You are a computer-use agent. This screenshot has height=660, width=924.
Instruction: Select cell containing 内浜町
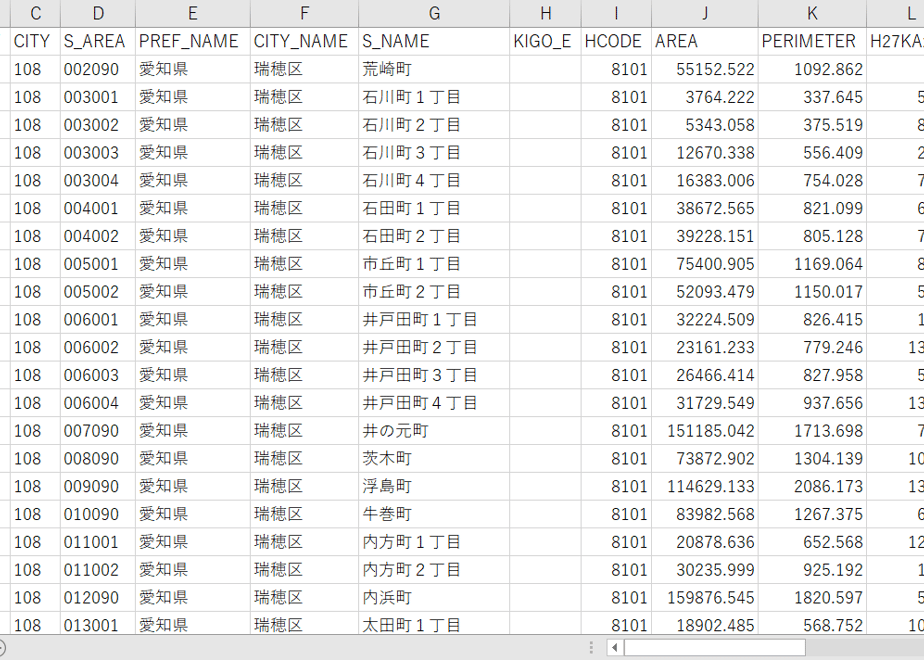click(x=434, y=598)
